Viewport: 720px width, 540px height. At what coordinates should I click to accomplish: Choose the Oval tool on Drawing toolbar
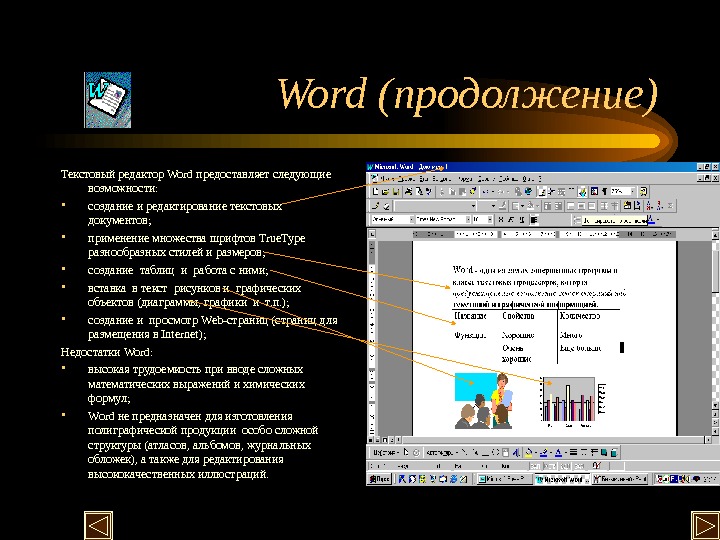point(495,453)
